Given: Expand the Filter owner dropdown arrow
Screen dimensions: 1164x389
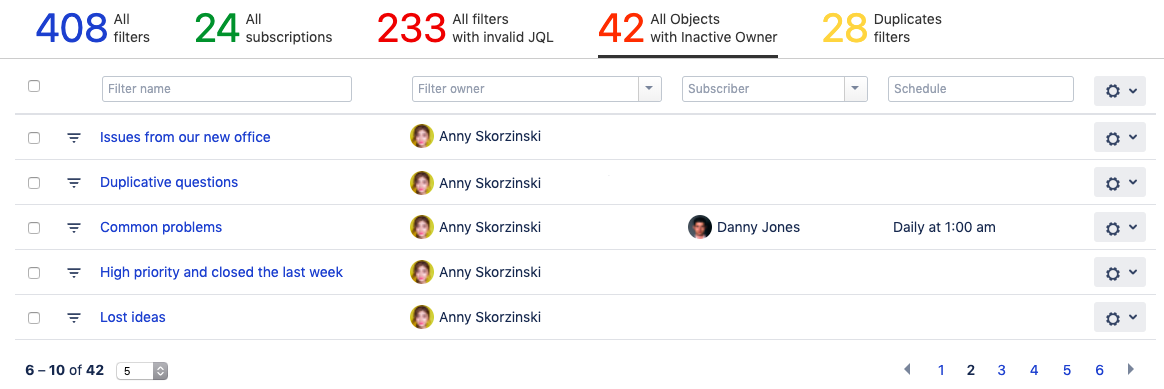Looking at the screenshot, I should (x=650, y=88).
